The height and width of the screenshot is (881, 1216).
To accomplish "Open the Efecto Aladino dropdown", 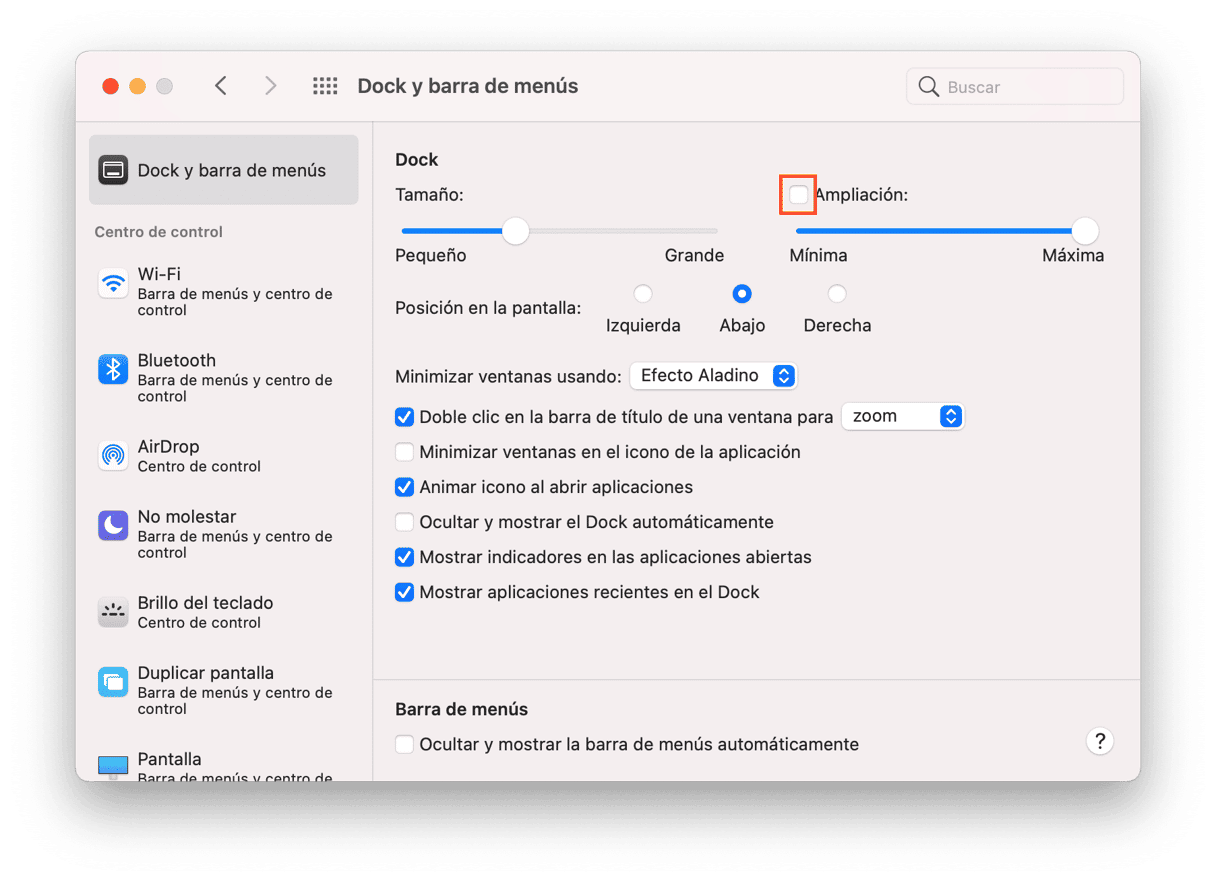I will click(713, 376).
